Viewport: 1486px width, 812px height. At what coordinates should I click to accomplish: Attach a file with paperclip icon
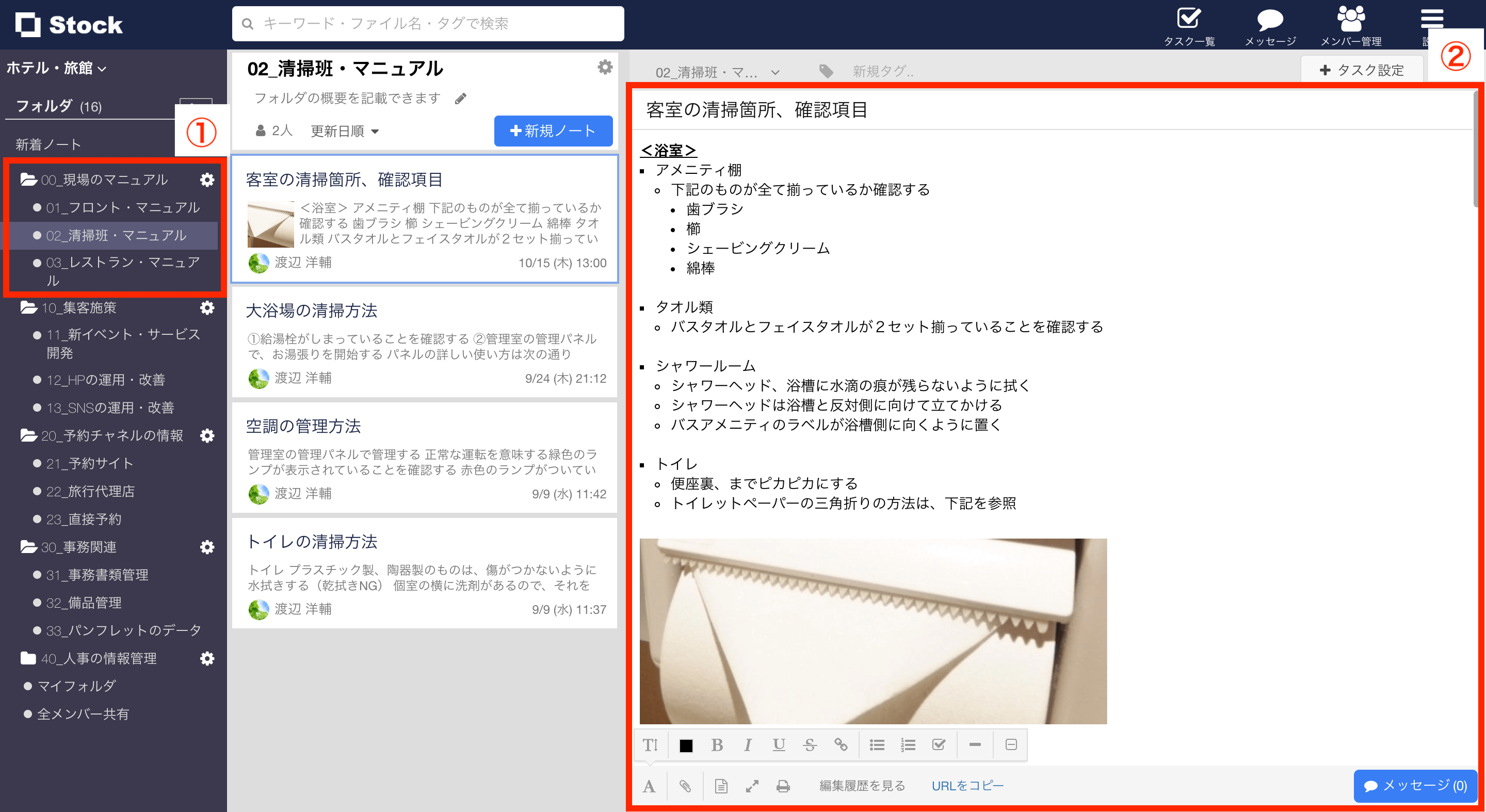(685, 786)
